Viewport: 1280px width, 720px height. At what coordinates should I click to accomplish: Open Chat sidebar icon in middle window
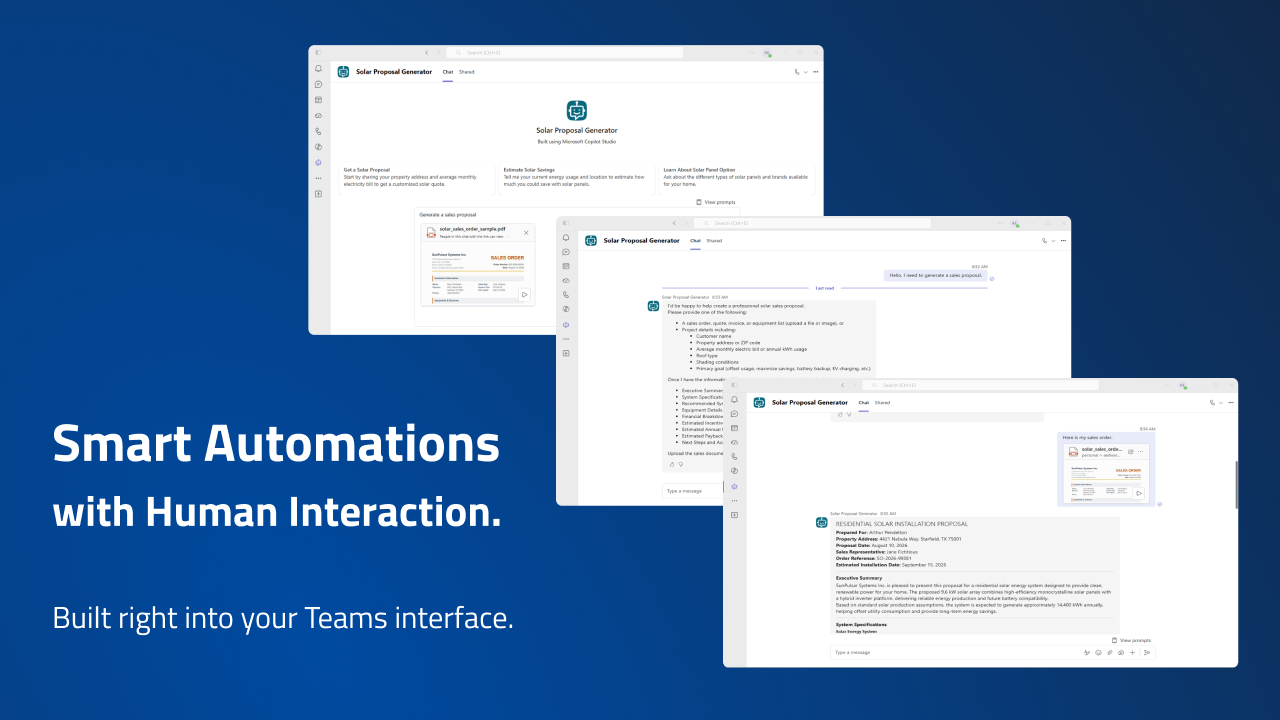click(x=565, y=252)
